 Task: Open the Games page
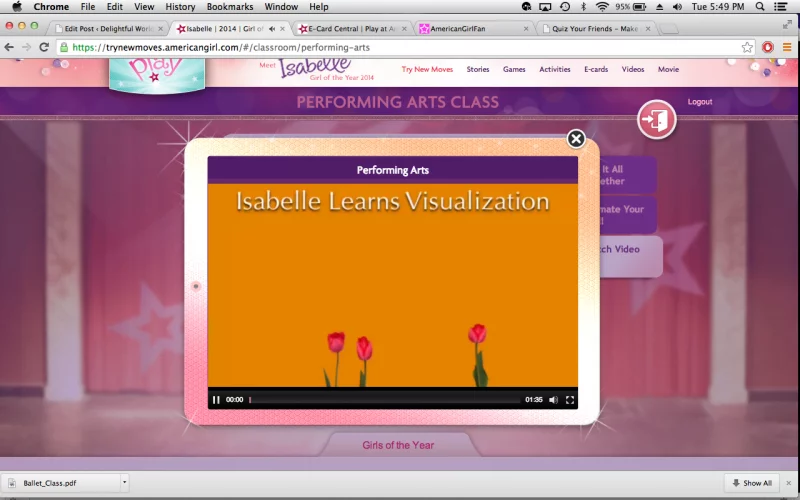(x=514, y=69)
